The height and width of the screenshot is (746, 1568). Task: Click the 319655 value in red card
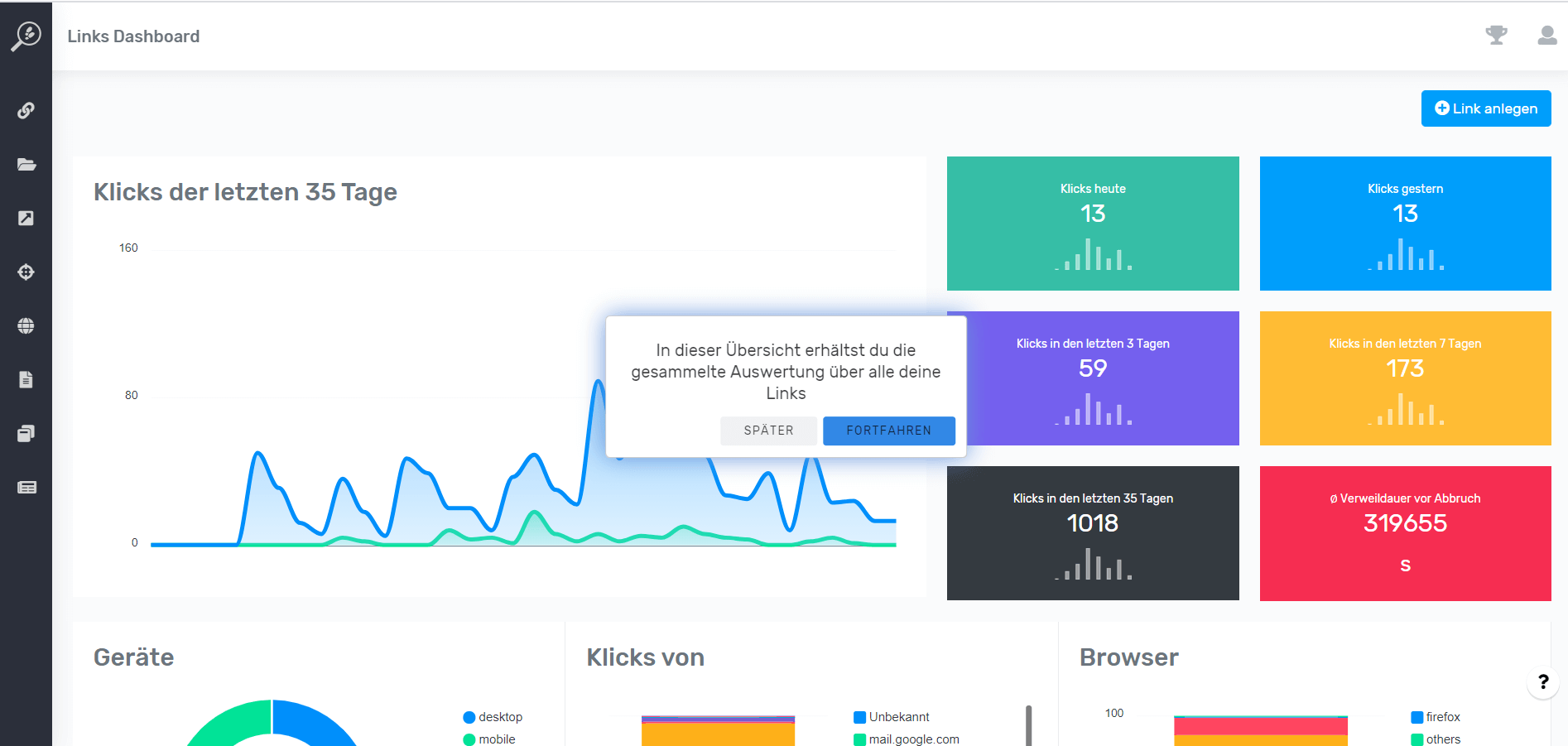click(1405, 523)
